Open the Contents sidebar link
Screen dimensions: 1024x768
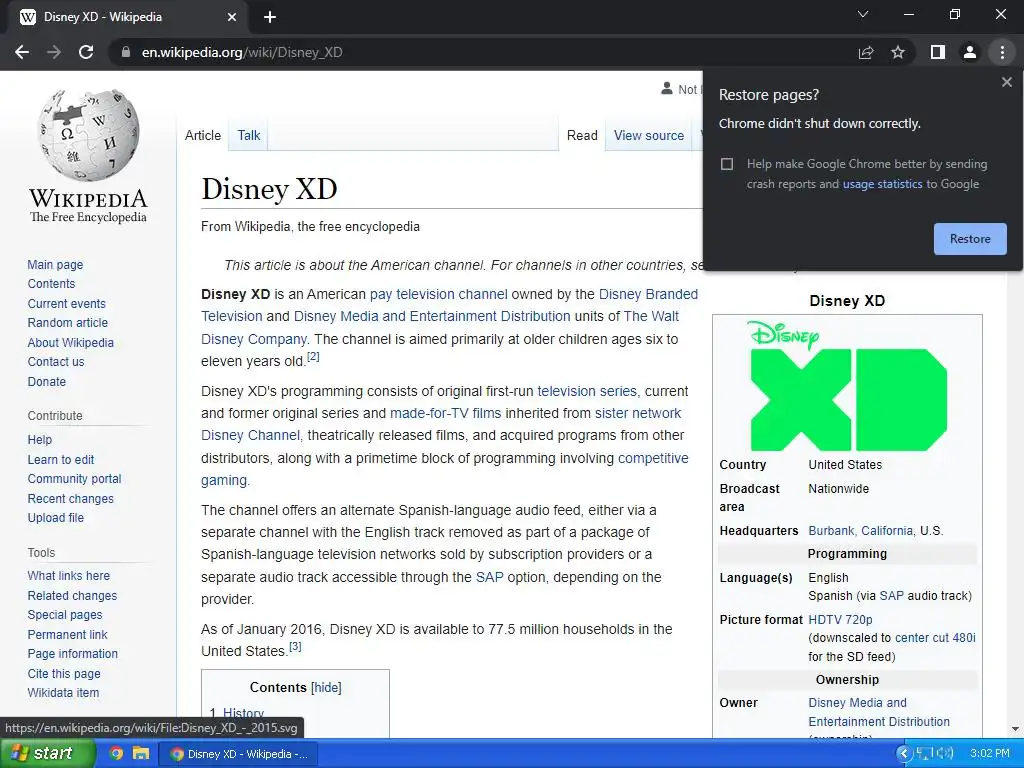click(x=51, y=283)
